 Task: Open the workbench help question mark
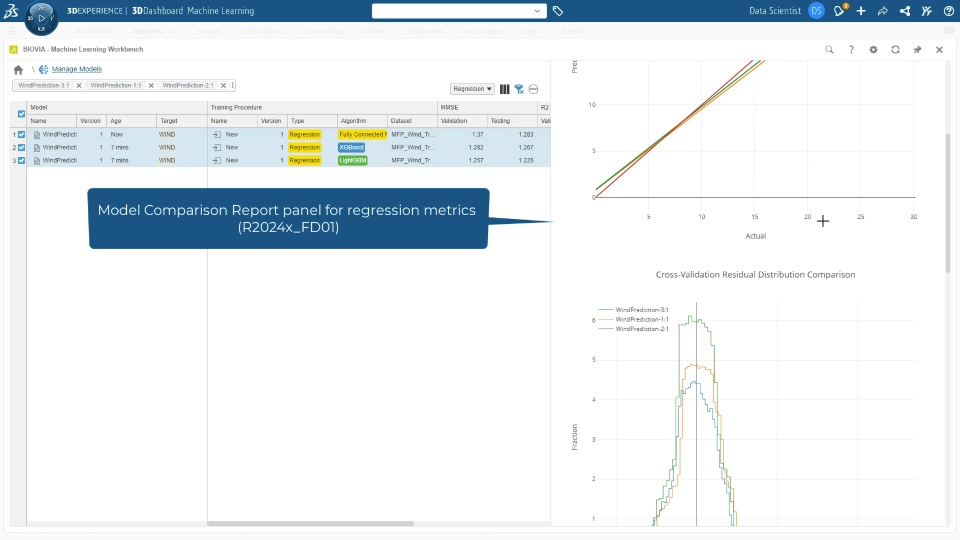tap(851, 50)
